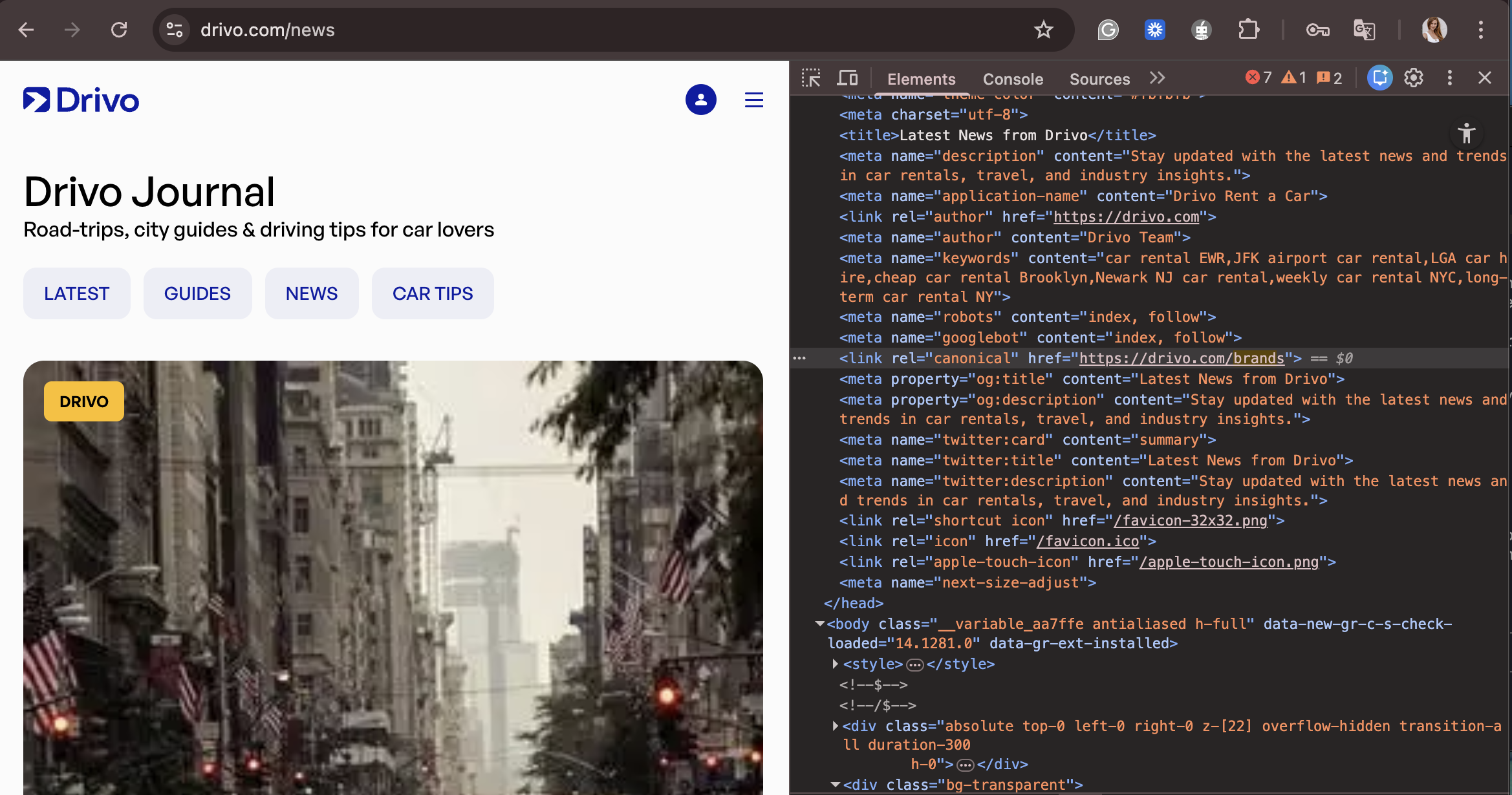The width and height of the screenshot is (1512, 795).
Task: Expand the ellipsis badge after h-0 div
Action: click(x=965, y=765)
